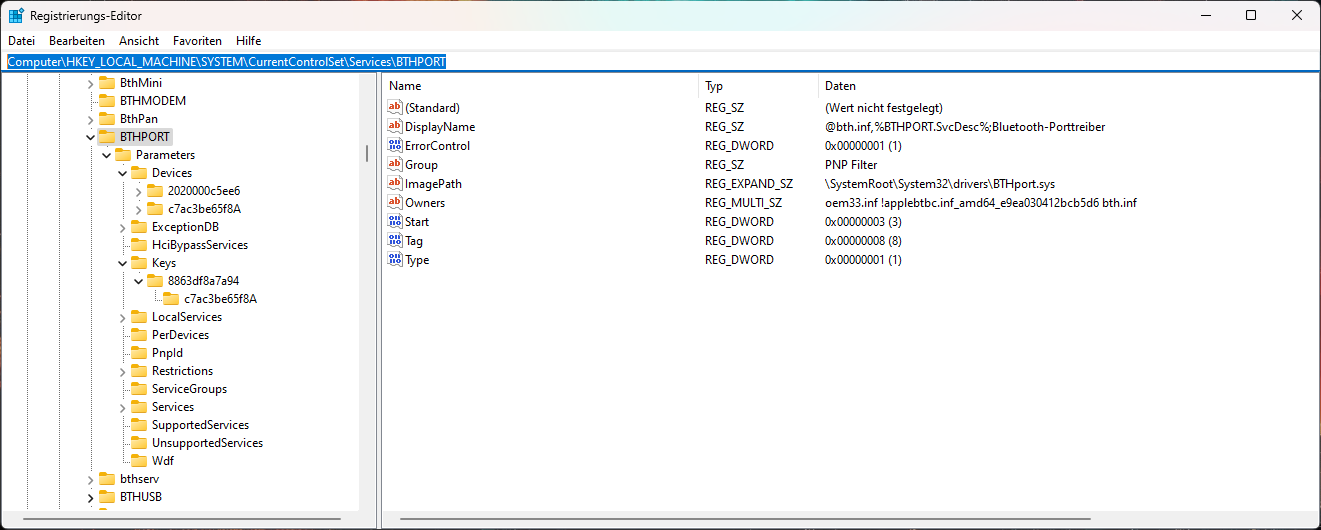Image resolution: width=1321 pixels, height=530 pixels.
Task: Collapse the BTHPORT tree node
Action: click(x=90, y=137)
